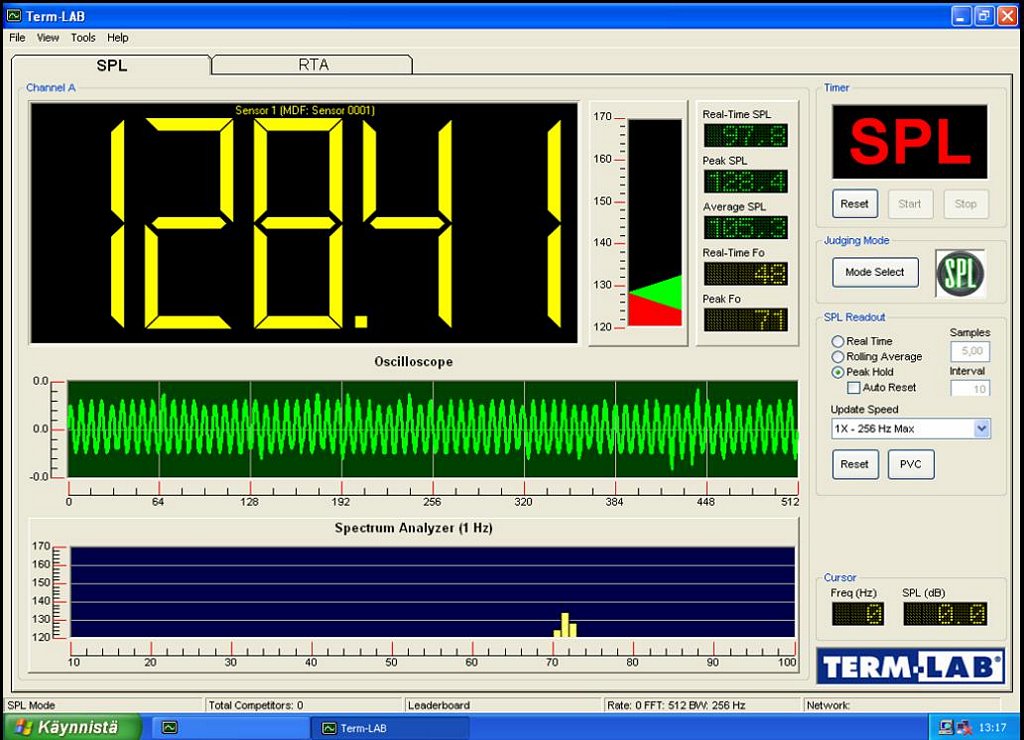This screenshot has height=740, width=1024.
Task: Click the peak bar in Spectrum Analyzer
Action: (x=565, y=625)
